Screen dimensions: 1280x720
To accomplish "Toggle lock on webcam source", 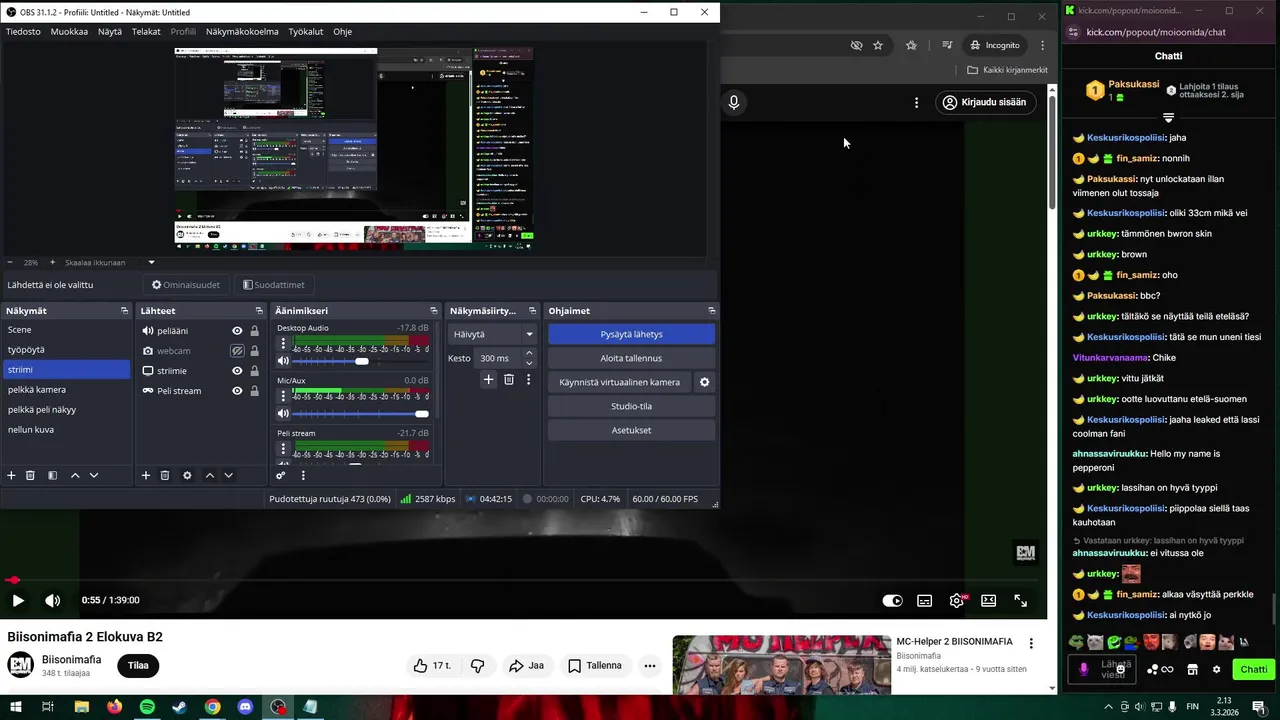I will click(x=255, y=351).
